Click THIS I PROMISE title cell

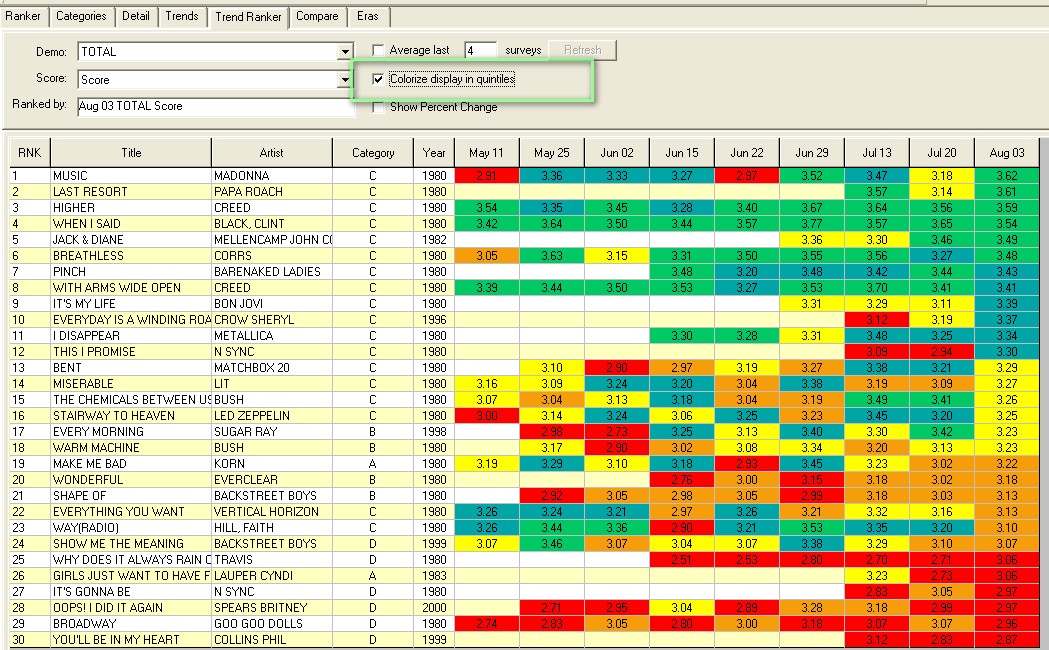131,352
